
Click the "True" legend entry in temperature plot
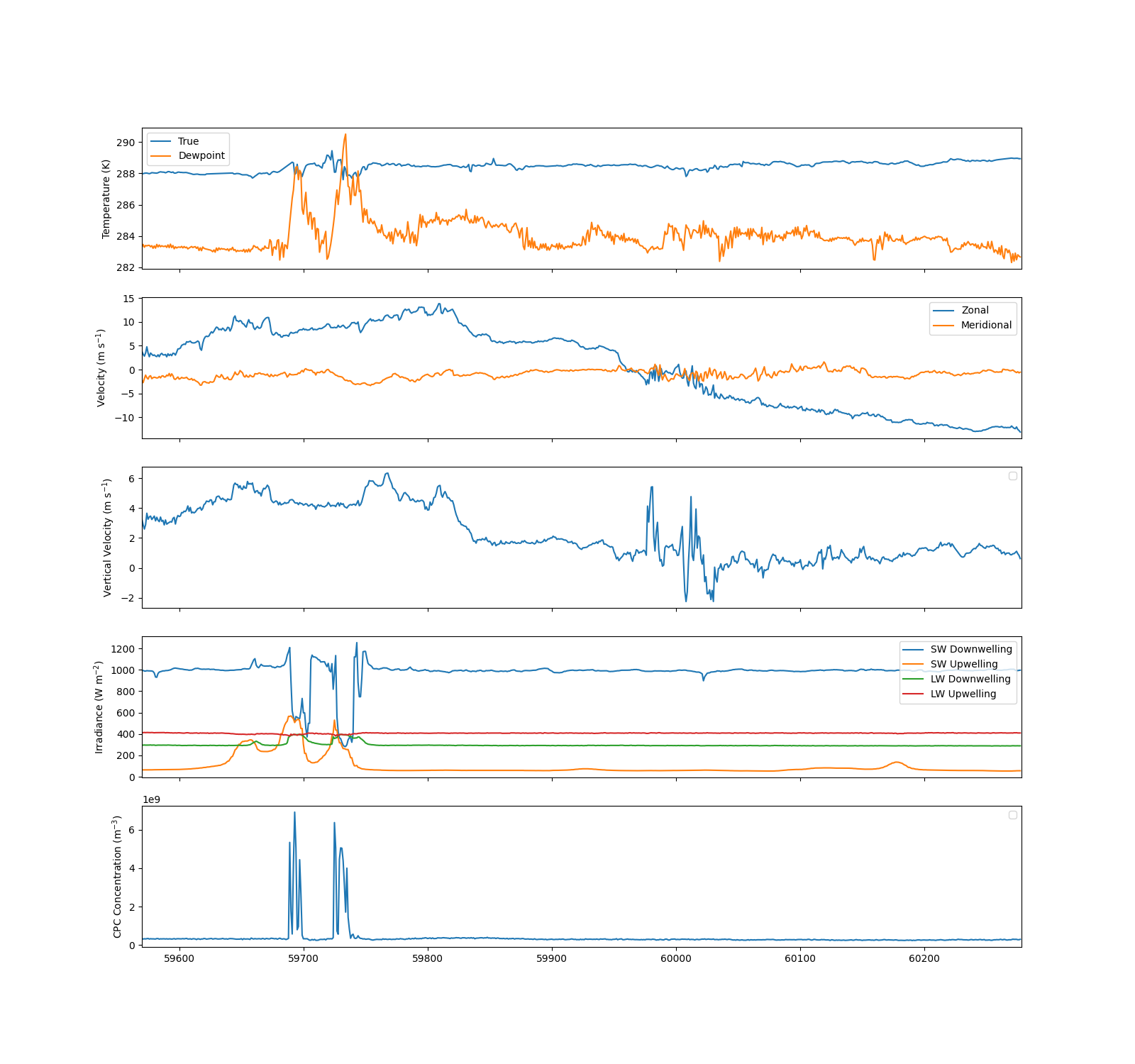pos(188,141)
